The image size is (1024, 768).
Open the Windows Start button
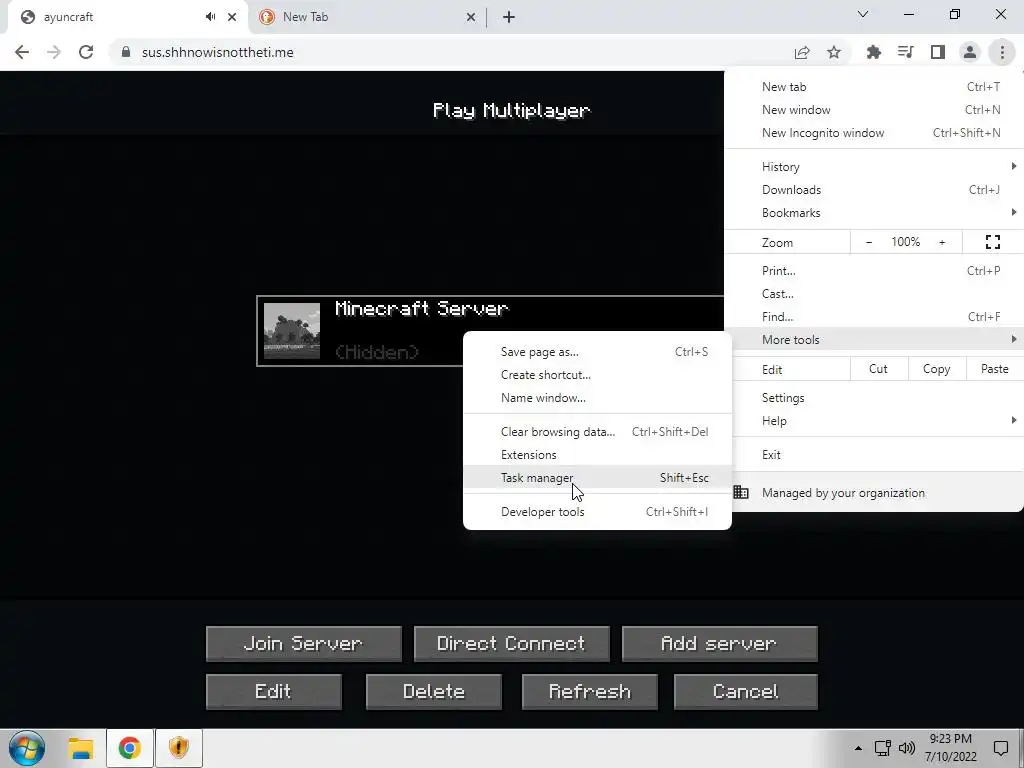point(27,748)
